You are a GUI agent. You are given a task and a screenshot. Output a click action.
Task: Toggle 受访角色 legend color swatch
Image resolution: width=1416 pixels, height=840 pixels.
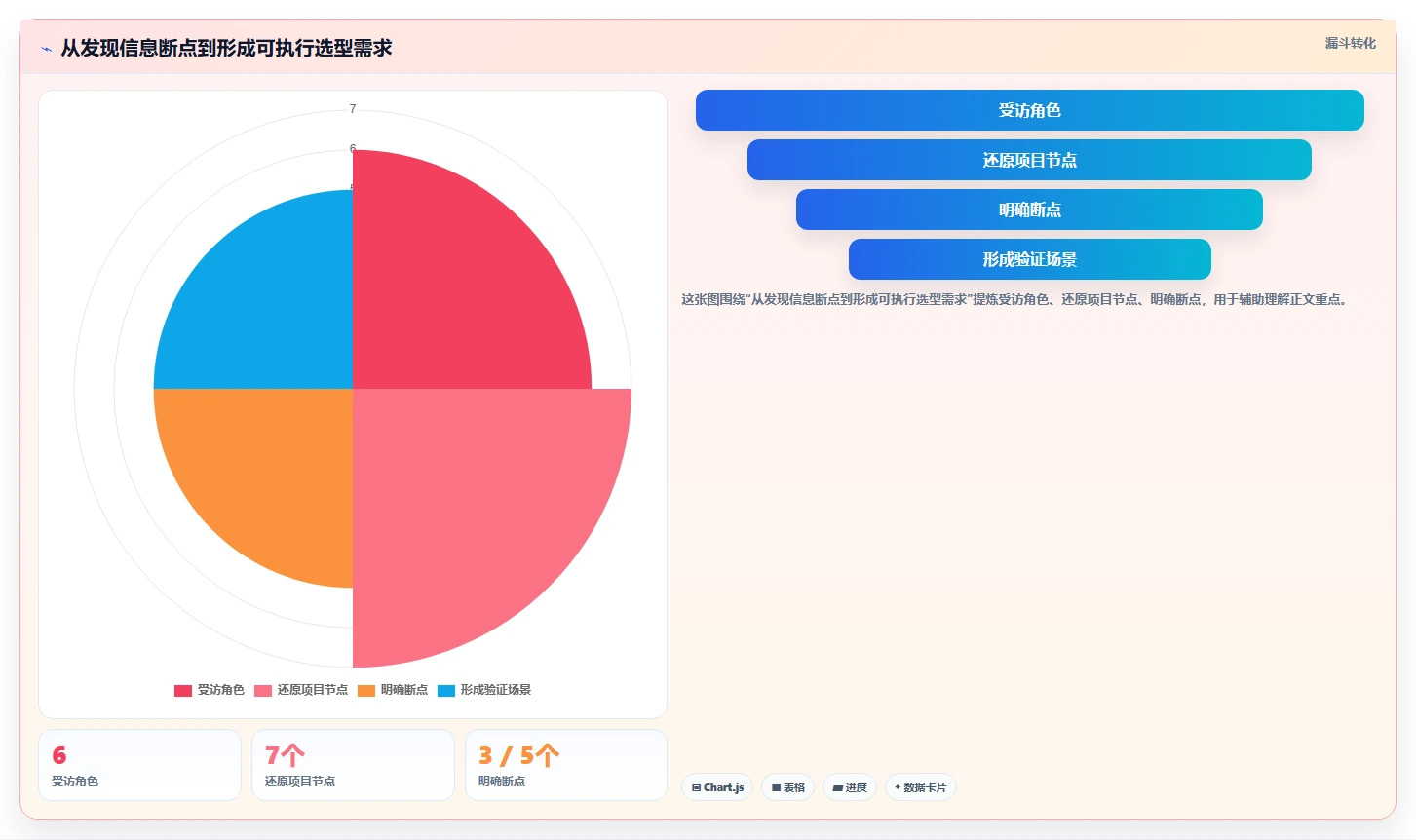pos(183,690)
